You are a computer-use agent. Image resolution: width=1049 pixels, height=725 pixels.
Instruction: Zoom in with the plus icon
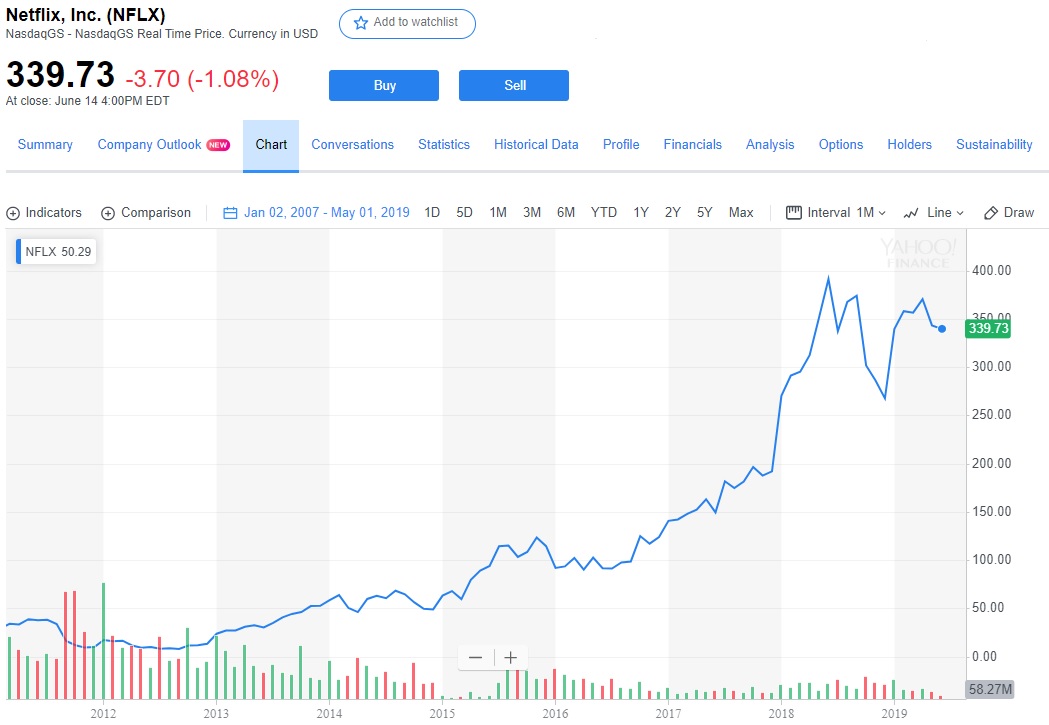click(x=510, y=657)
